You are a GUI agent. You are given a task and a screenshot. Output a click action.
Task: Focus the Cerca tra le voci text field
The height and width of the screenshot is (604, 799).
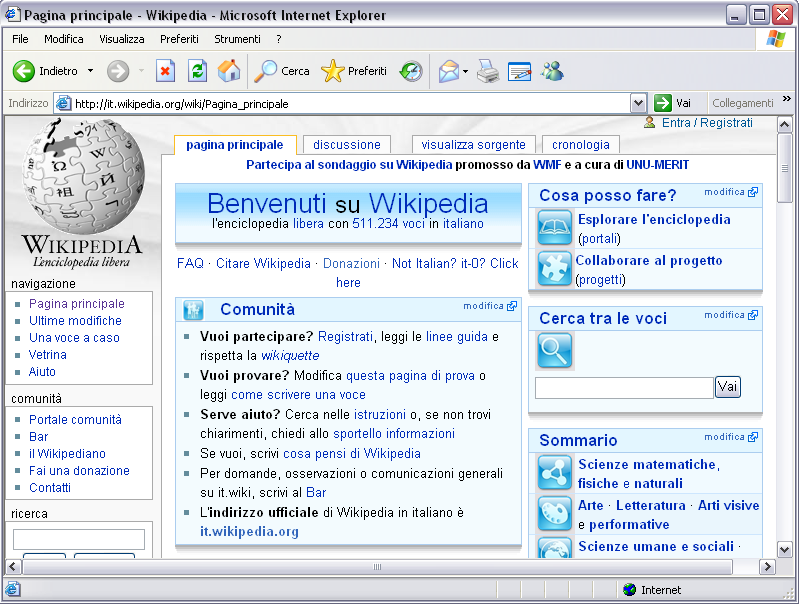[x=624, y=387]
